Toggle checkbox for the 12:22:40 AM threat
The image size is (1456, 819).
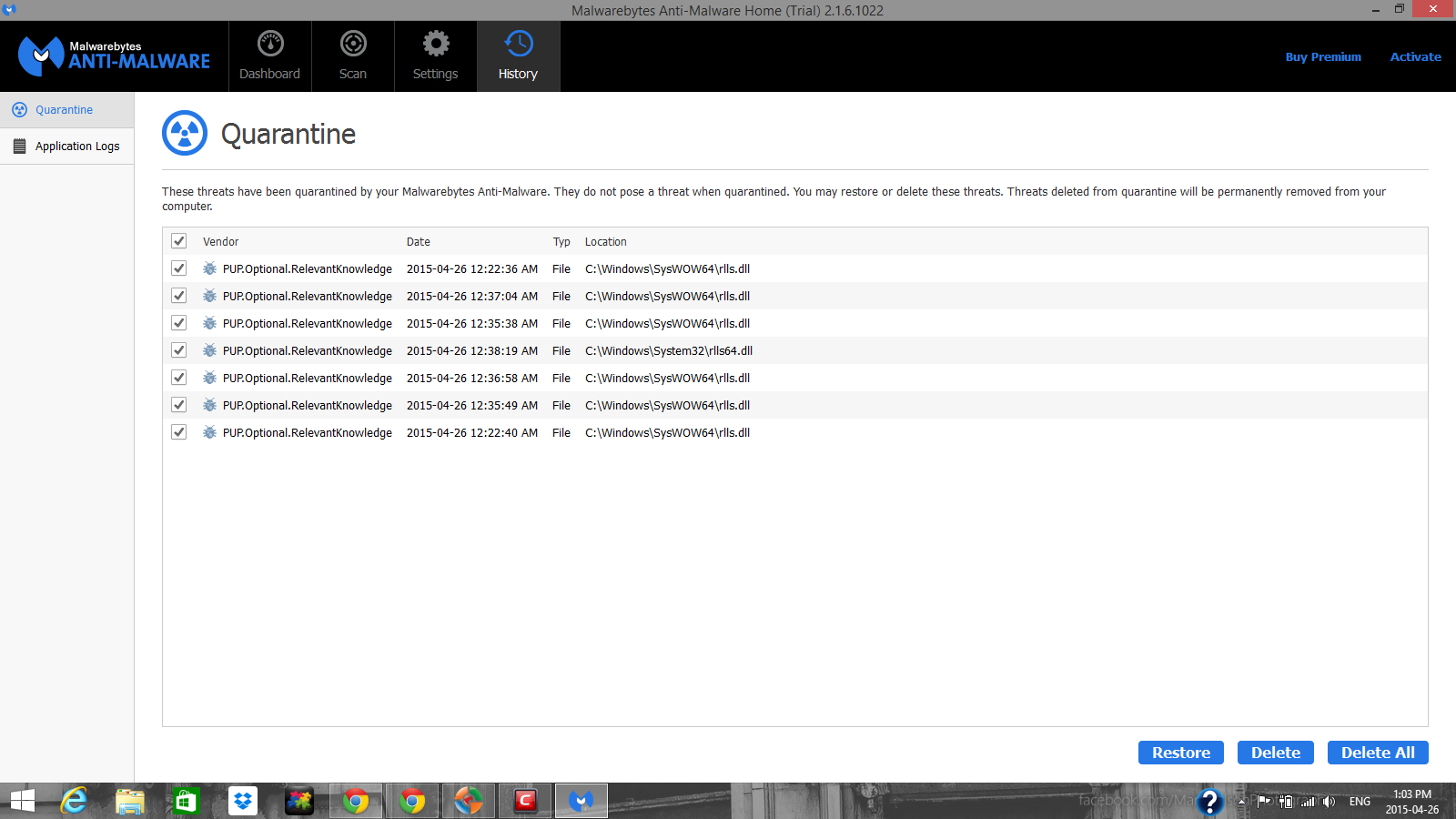[179, 432]
